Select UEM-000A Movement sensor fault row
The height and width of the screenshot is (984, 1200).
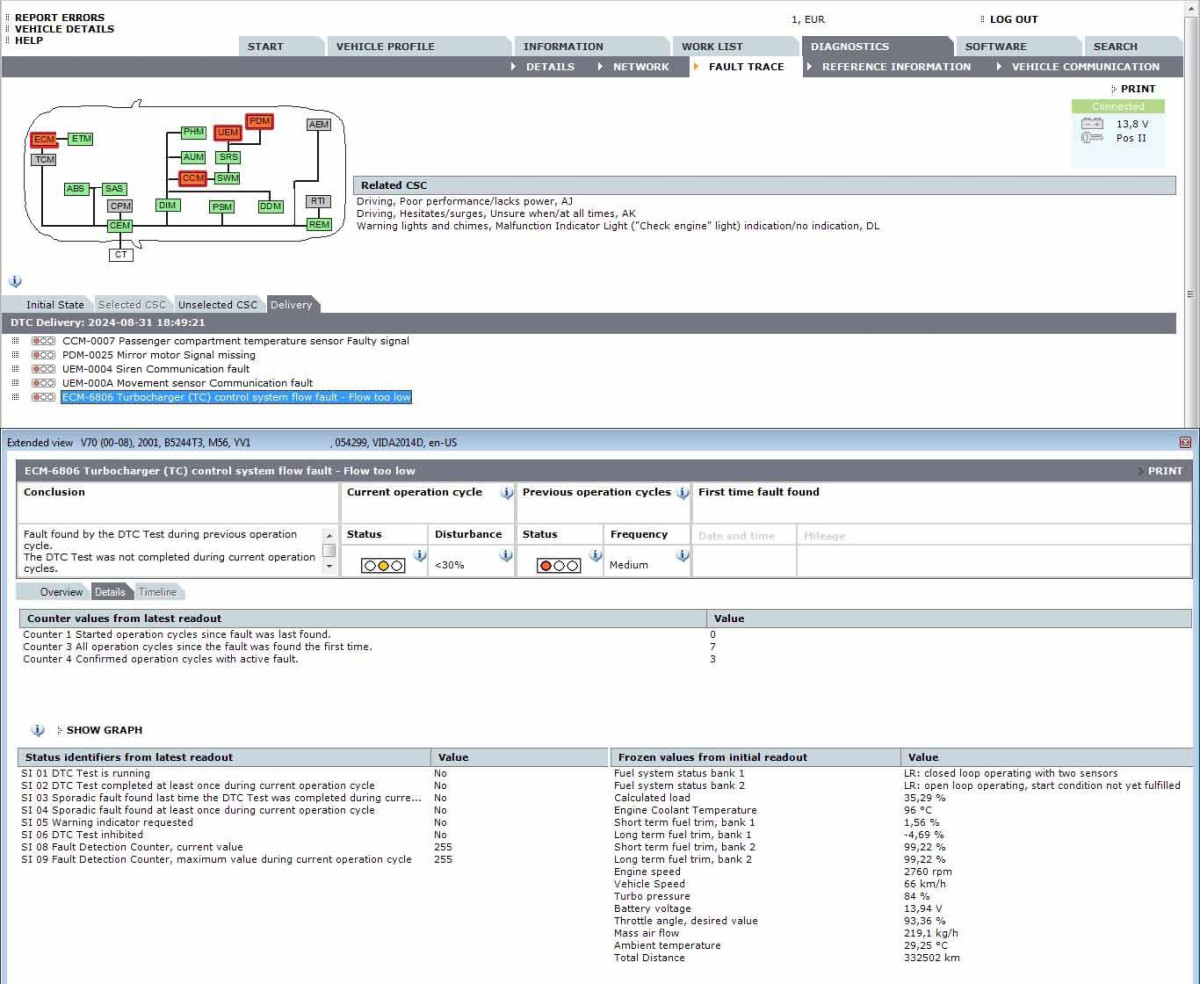[x=187, y=383]
